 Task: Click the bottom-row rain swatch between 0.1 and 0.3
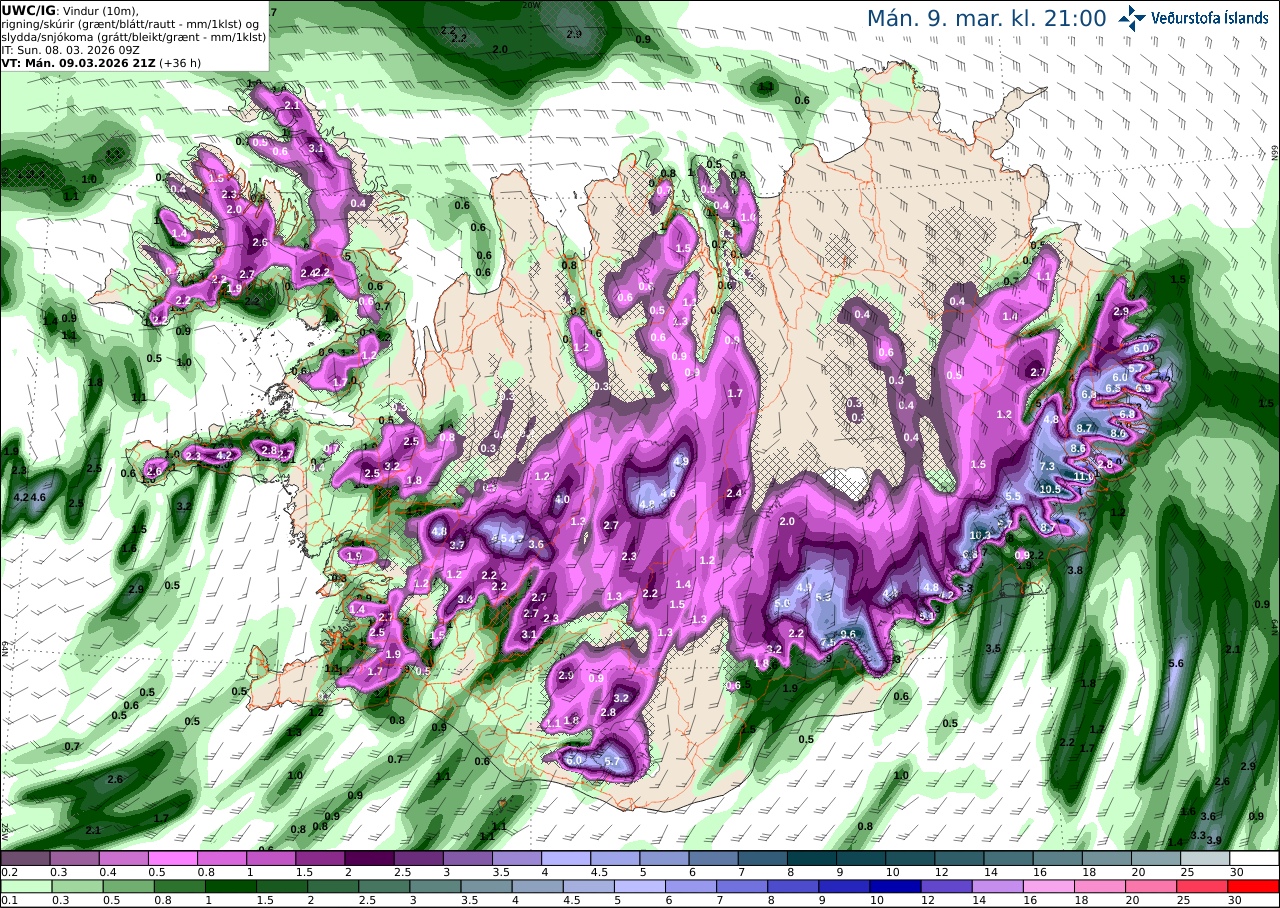click(25, 886)
